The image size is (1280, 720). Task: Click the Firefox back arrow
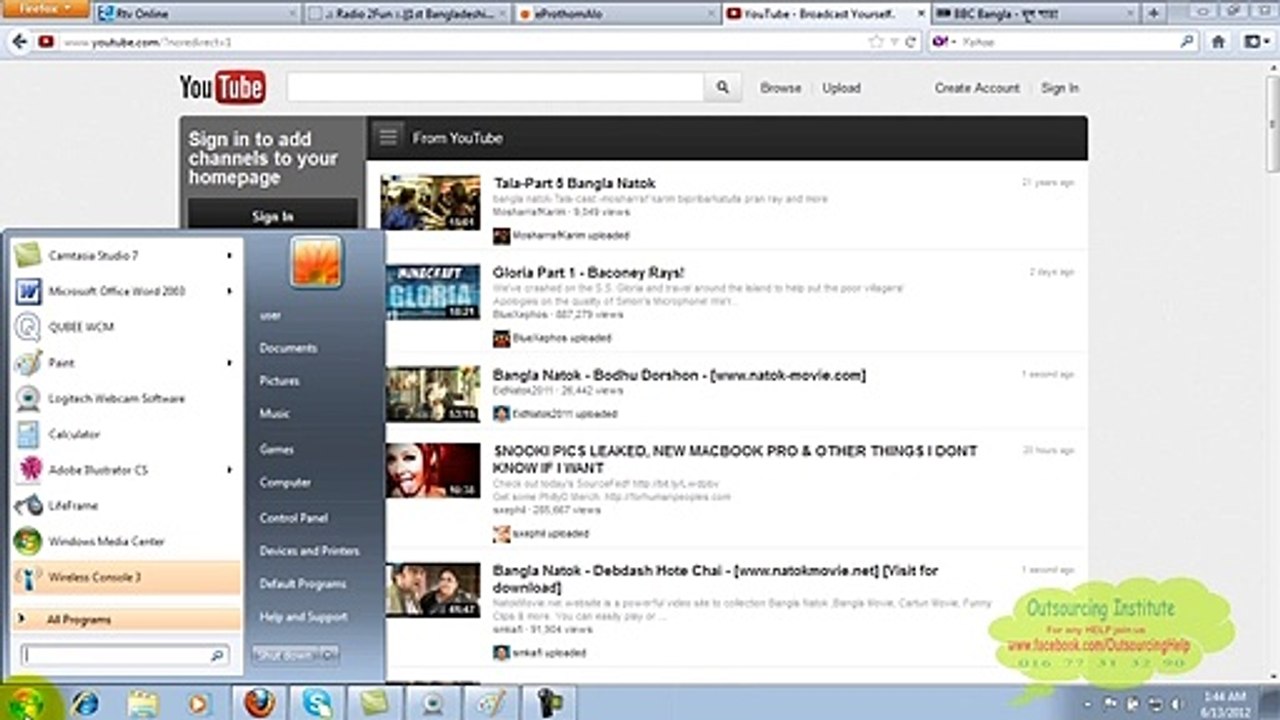(x=17, y=42)
